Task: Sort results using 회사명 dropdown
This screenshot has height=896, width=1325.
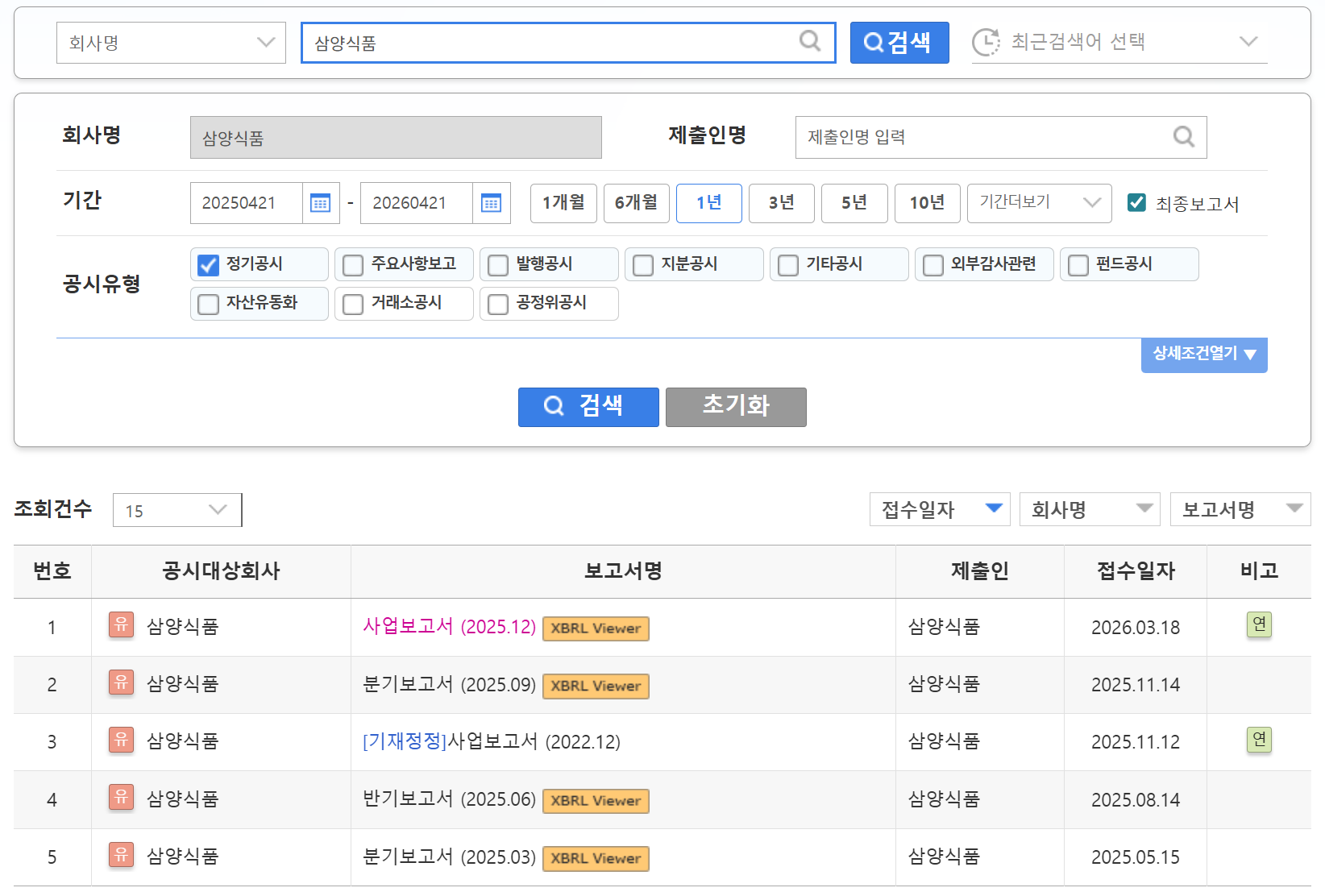Action: [1090, 509]
